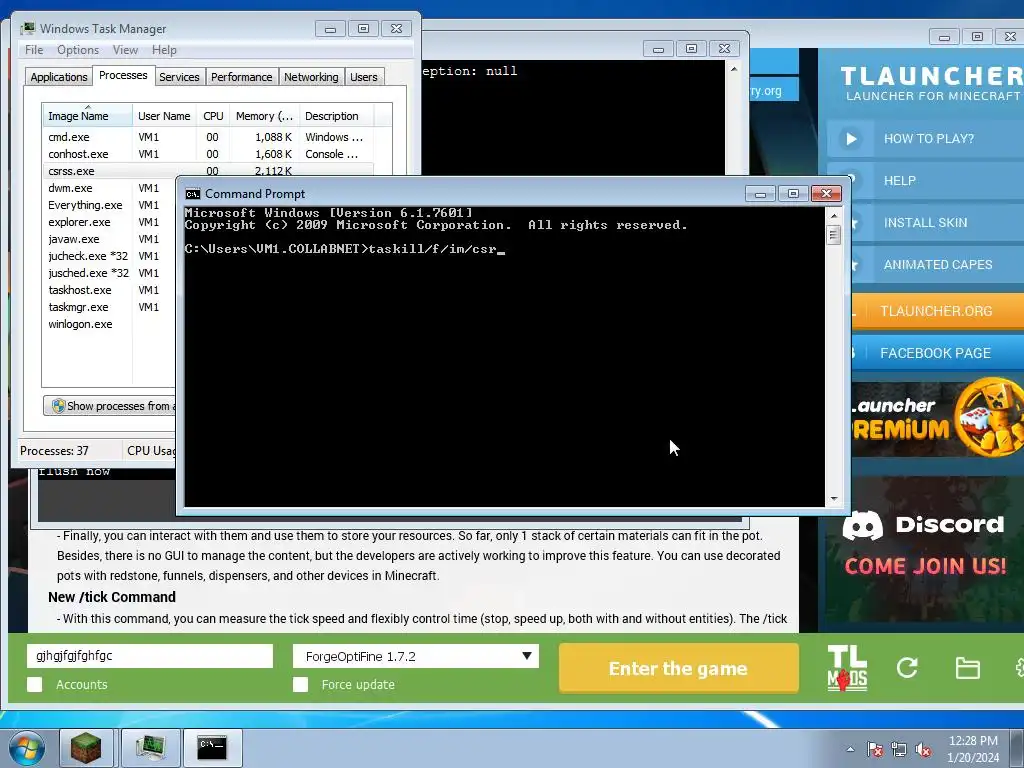Click the clock showing 12:28 PM

point(973,741)
